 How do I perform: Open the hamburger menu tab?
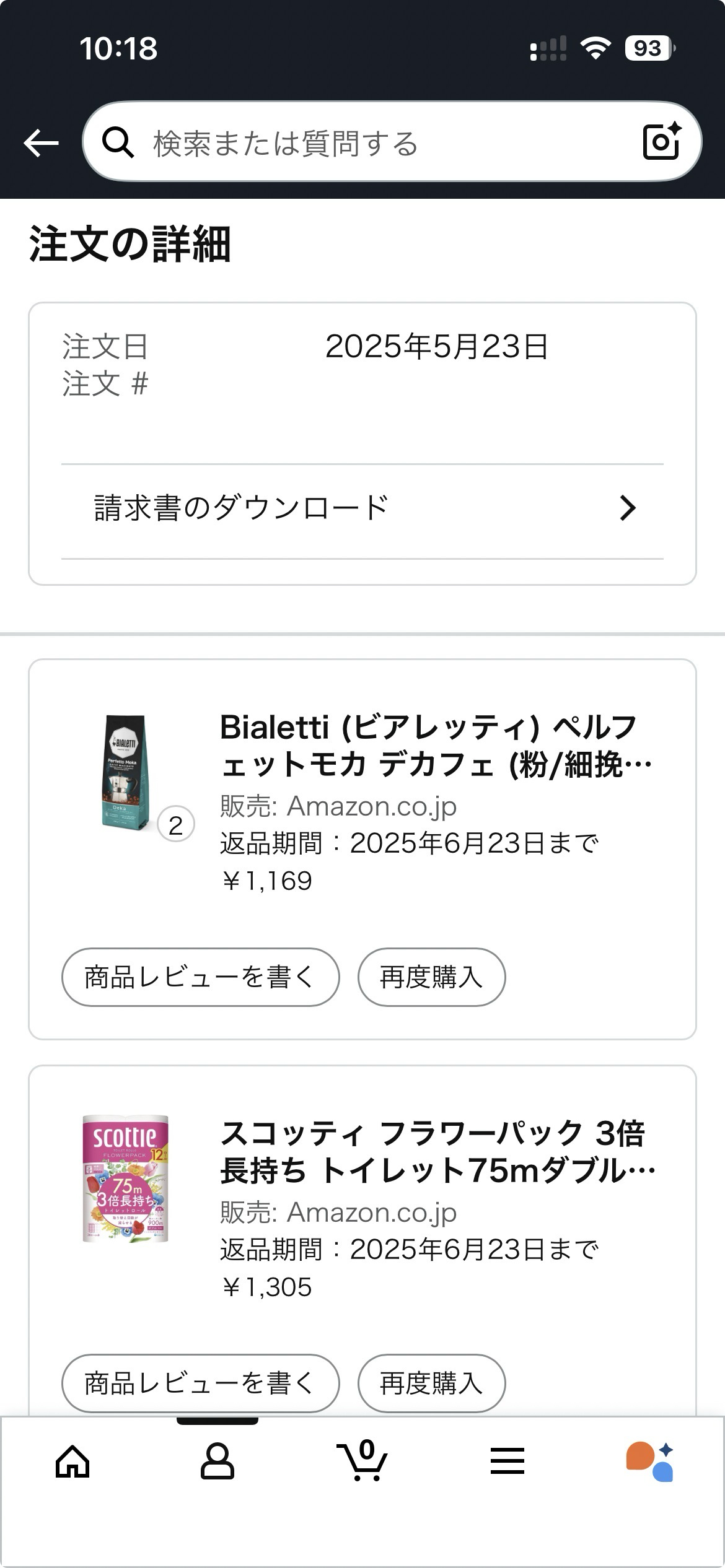click(507, 1461)
